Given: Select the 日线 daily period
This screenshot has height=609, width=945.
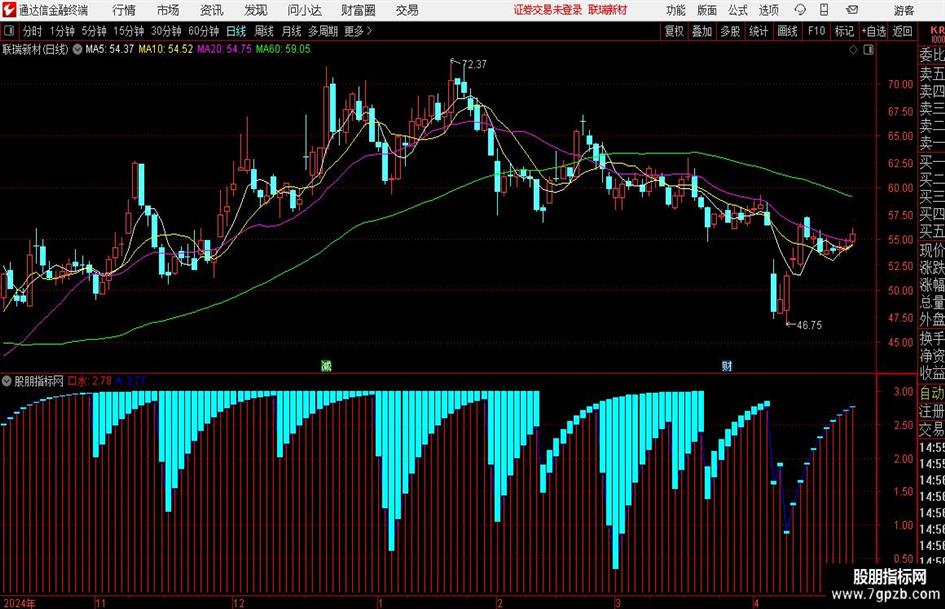Looking at the screenshot, I should click(236, 31).
